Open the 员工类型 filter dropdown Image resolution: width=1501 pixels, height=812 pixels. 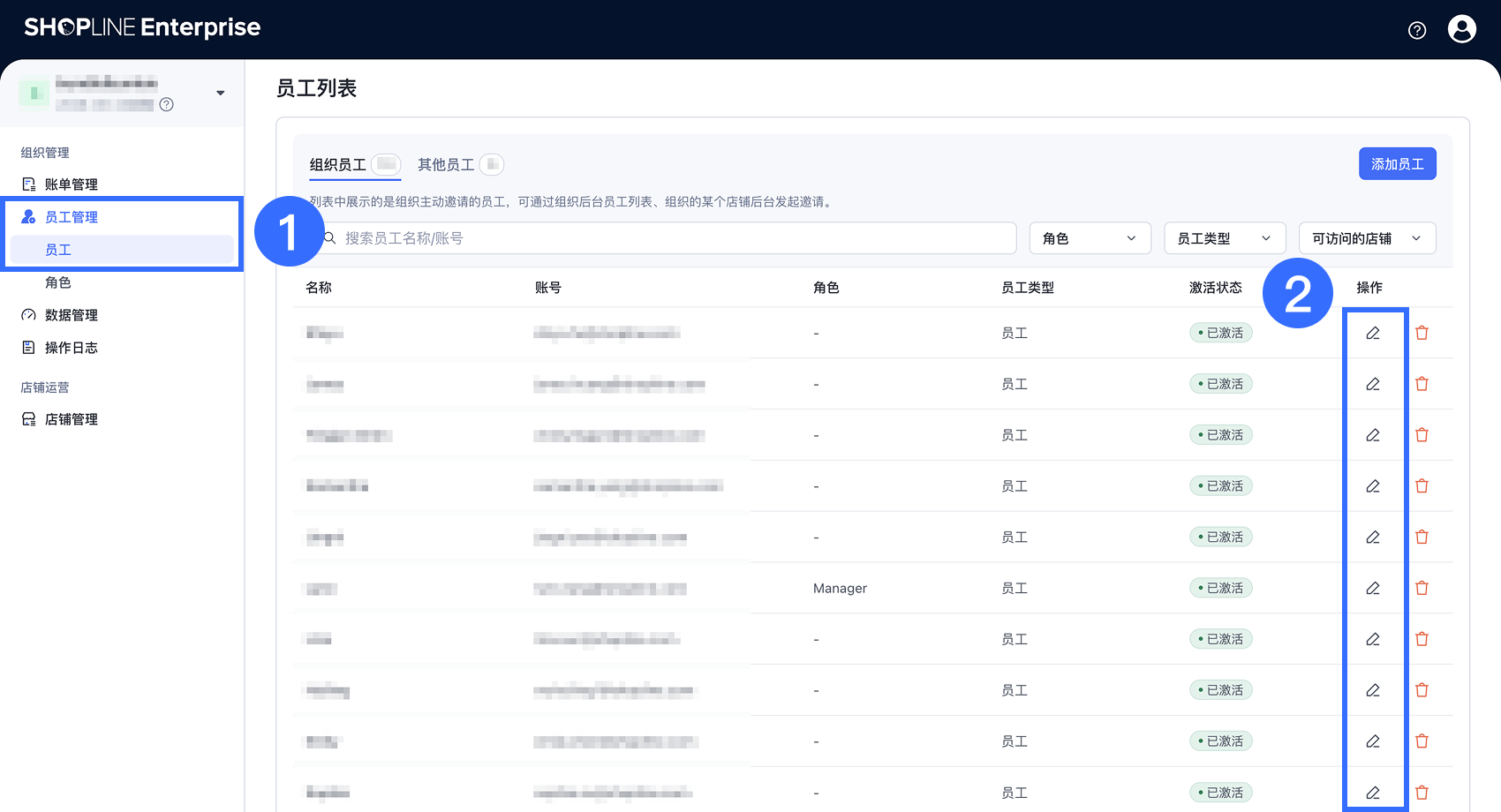pyautogui.click(x=1224, y=238)
